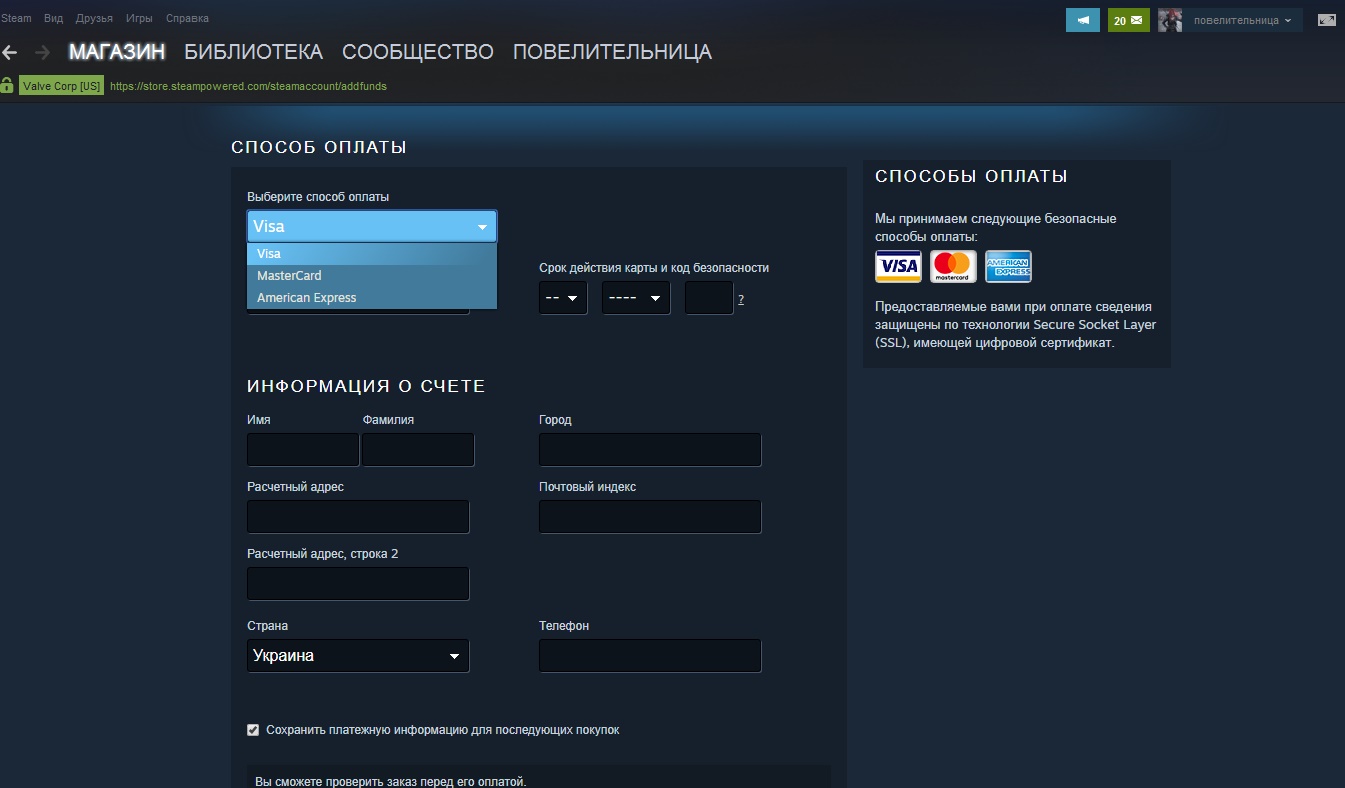
Task: Click the Выберите способ оплаты label
Action: click(x=318, y=196)
